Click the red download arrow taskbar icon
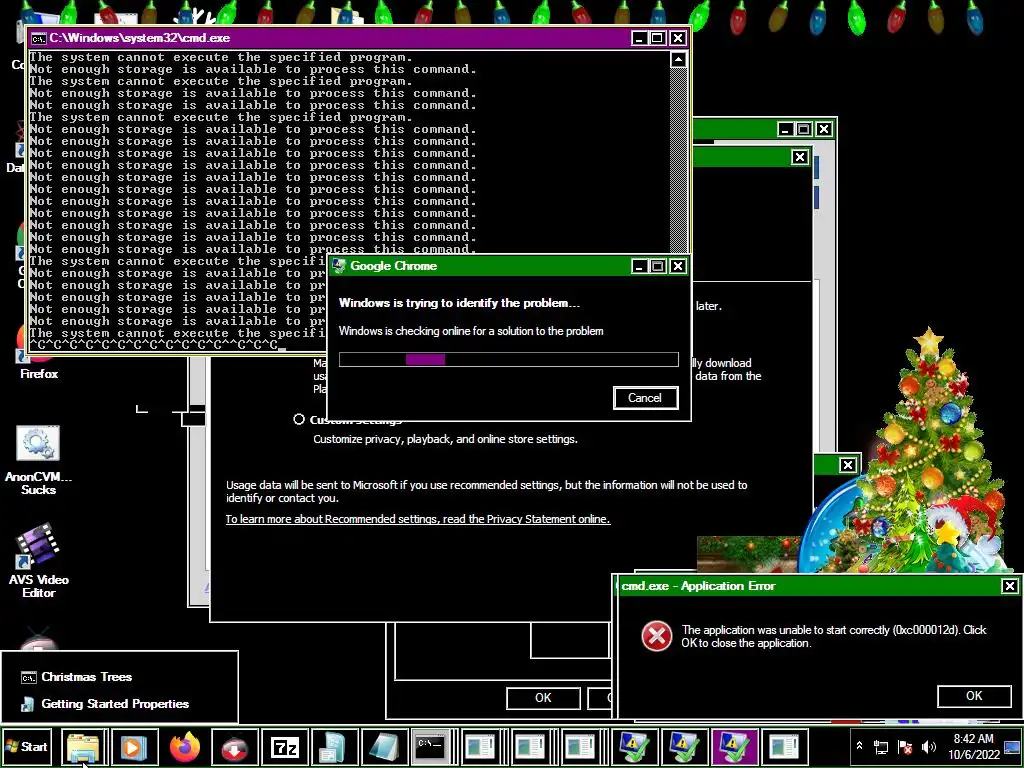This screenshot has width=1024, height=768. pyautogui.click(x=234, y=746)
